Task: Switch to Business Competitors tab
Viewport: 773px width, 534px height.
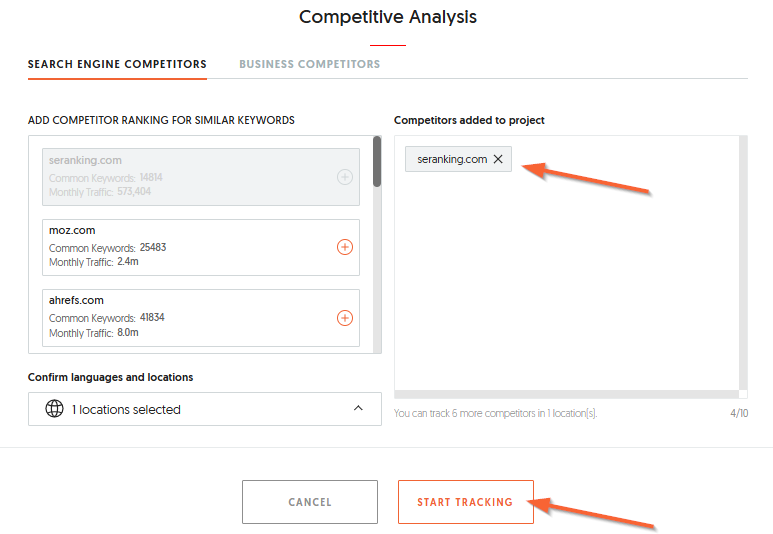Action: point(309,64)
